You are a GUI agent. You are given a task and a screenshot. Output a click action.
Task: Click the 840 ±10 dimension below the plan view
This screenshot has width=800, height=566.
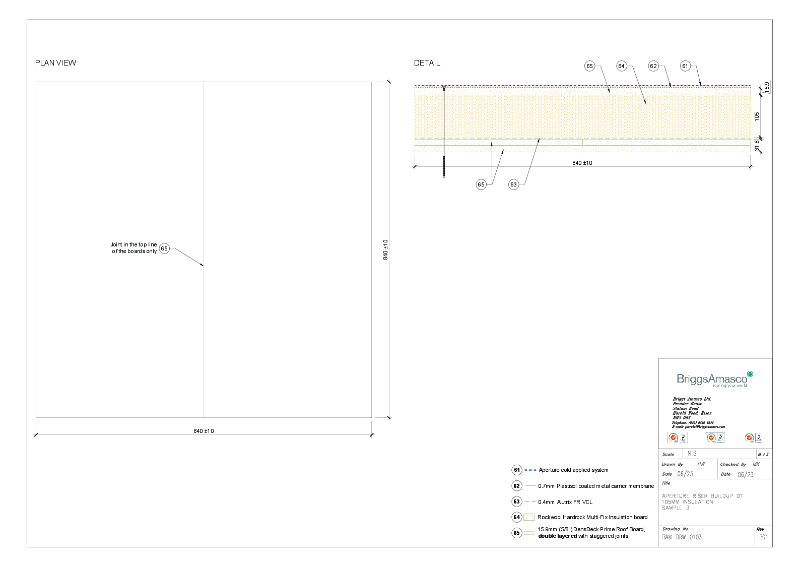point(204,431)
